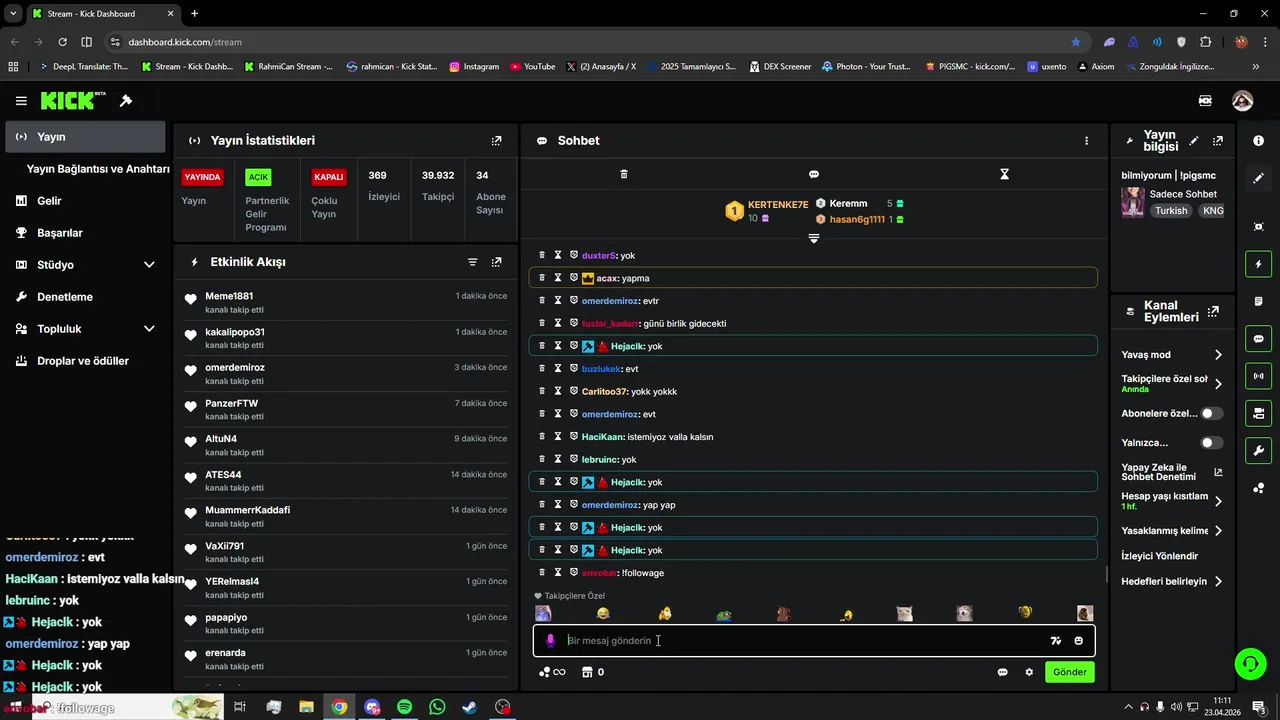Click the shield icon beside Carlitoo37
The width and height of the screenshot is (1280, 720).
[574, 391]
